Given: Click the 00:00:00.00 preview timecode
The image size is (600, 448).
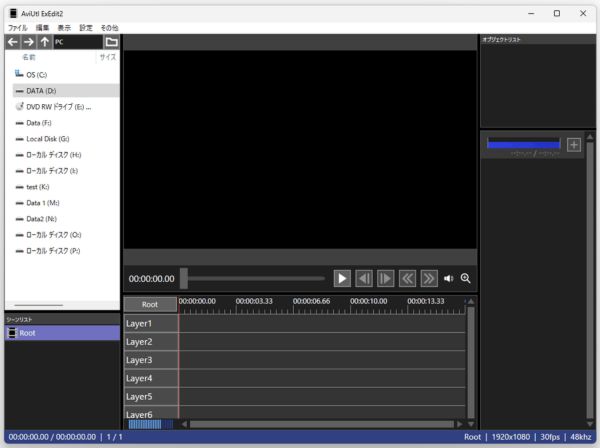Looking at the screenshot, I should click(x=152, y=279).
